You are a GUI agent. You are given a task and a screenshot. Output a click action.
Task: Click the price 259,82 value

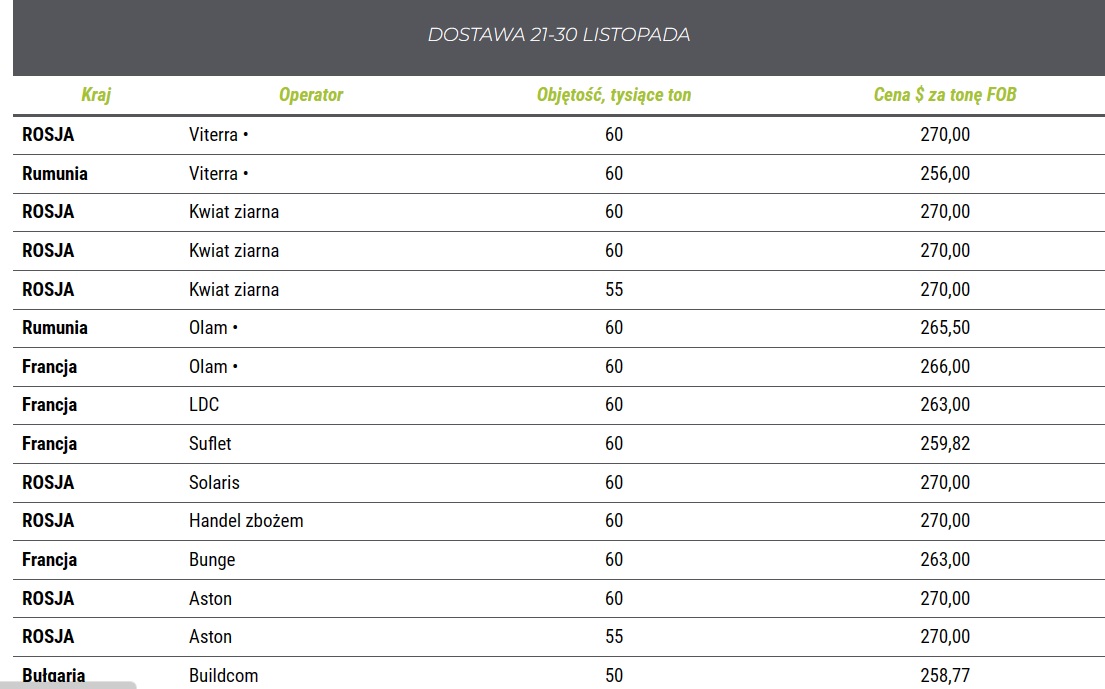(945, 443)
